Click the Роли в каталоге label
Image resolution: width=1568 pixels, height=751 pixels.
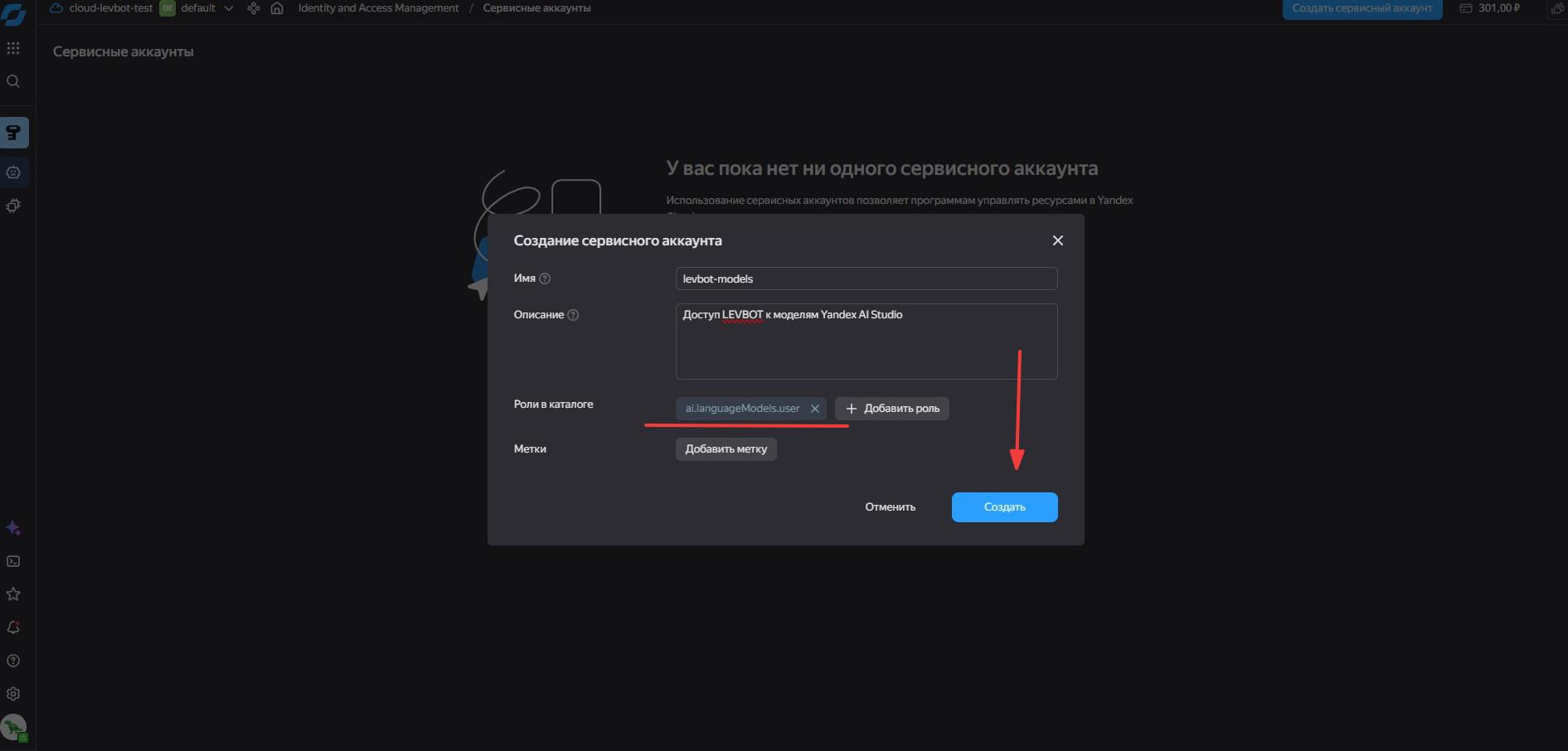[x=553, y=405]
